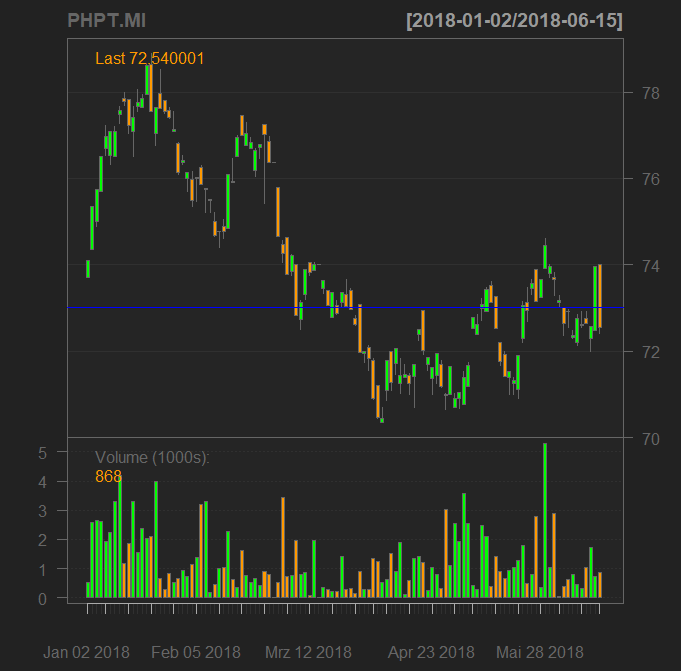Click the 5 on the volume axis
681x671 pixels.
coord(44,452)
